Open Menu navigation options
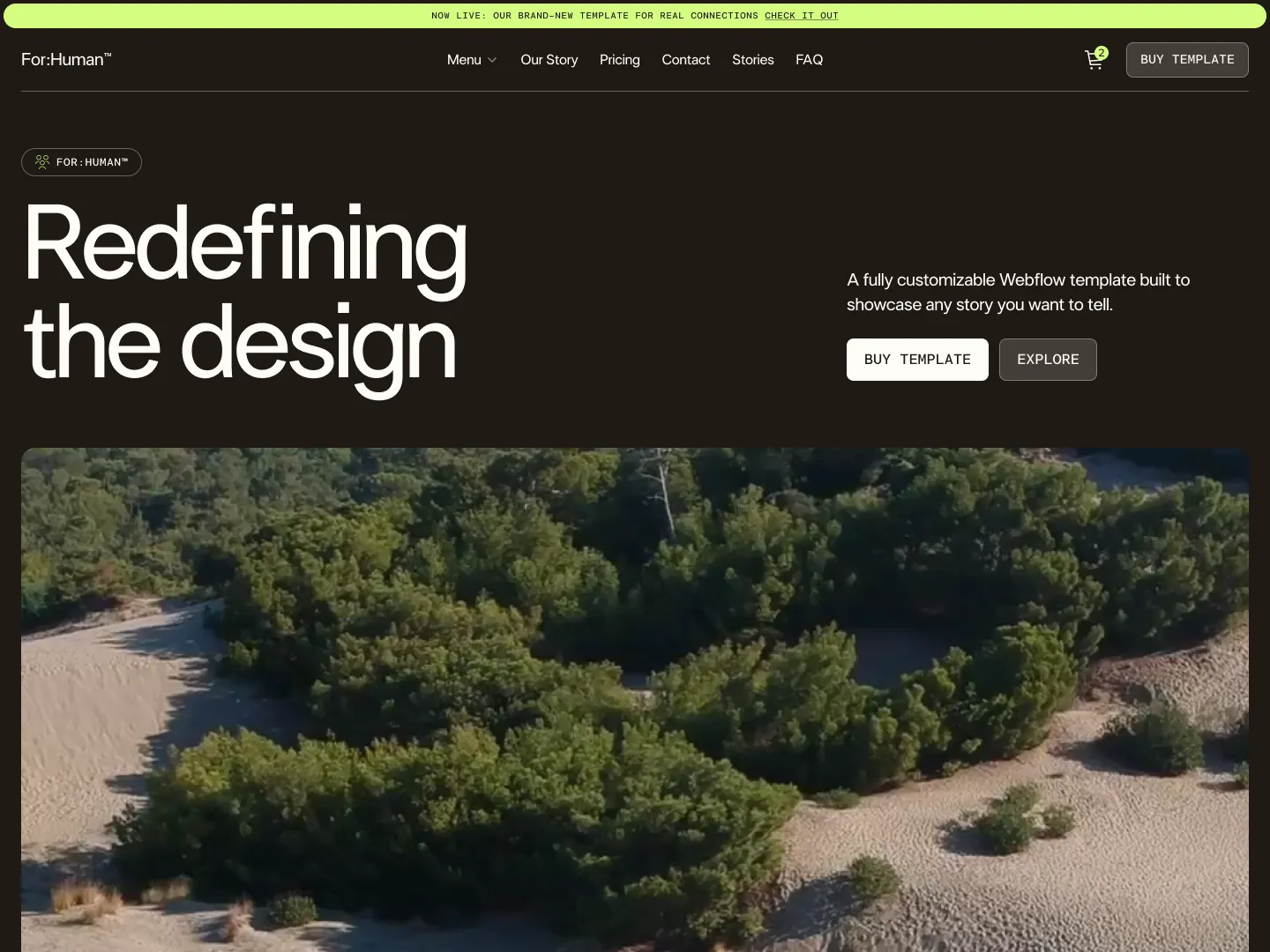The width and height of the screenshot is (1270, 952). point(464,60)
